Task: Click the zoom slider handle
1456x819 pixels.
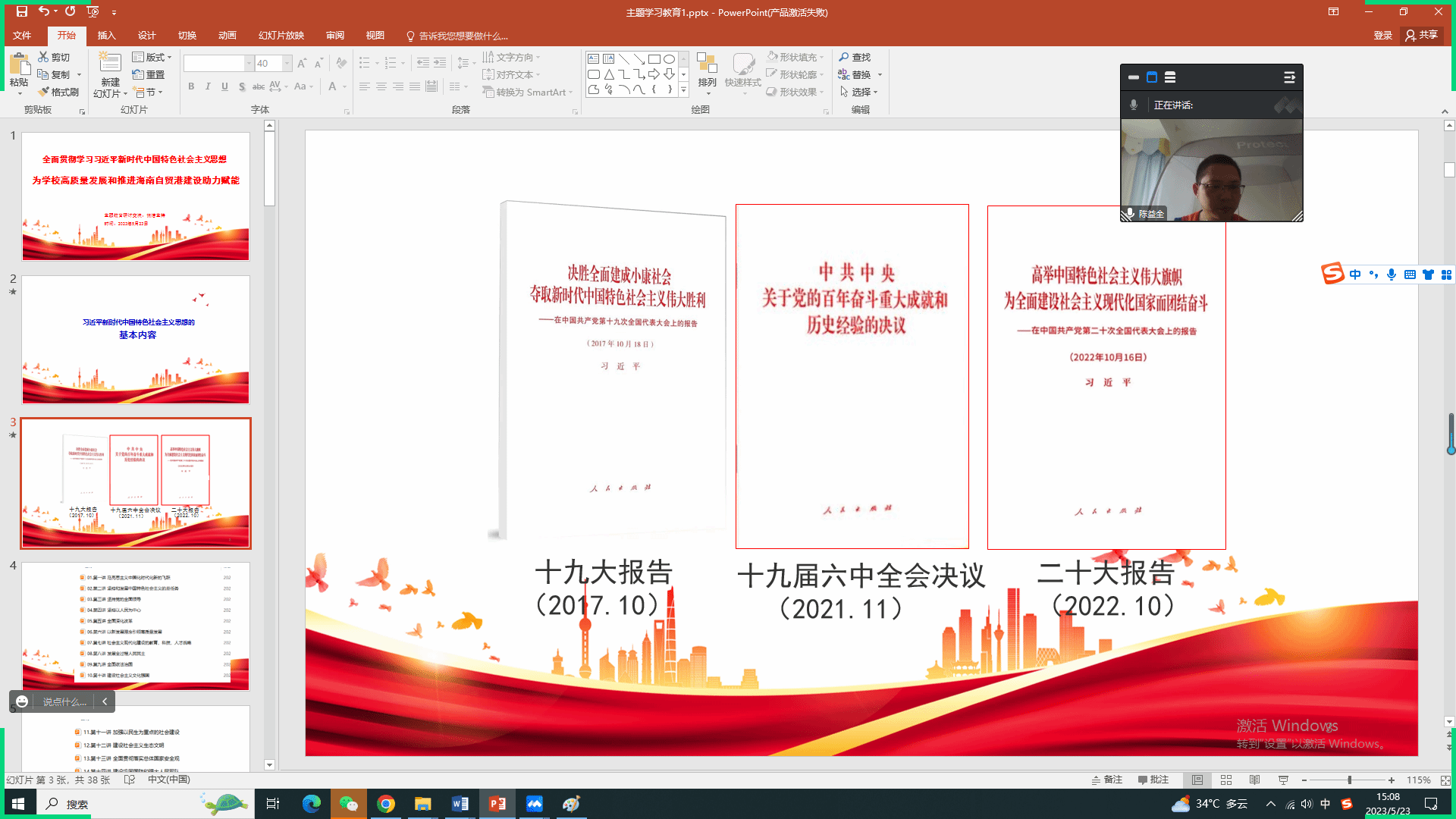Action: pyautogui.click(x=1349, y=780)
